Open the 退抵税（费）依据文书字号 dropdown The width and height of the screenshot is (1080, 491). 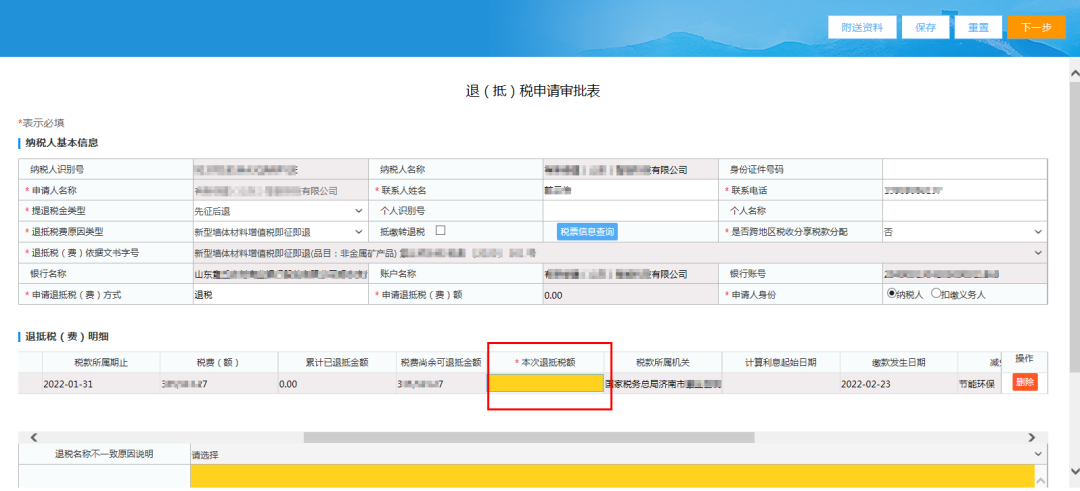click(x=620, y=253)
